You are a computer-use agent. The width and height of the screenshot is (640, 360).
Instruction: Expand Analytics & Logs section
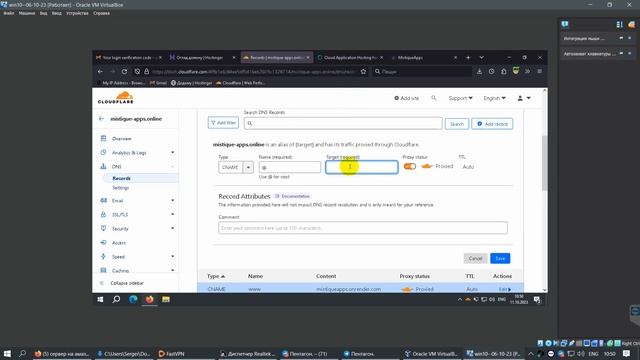[x=172, y=153]
